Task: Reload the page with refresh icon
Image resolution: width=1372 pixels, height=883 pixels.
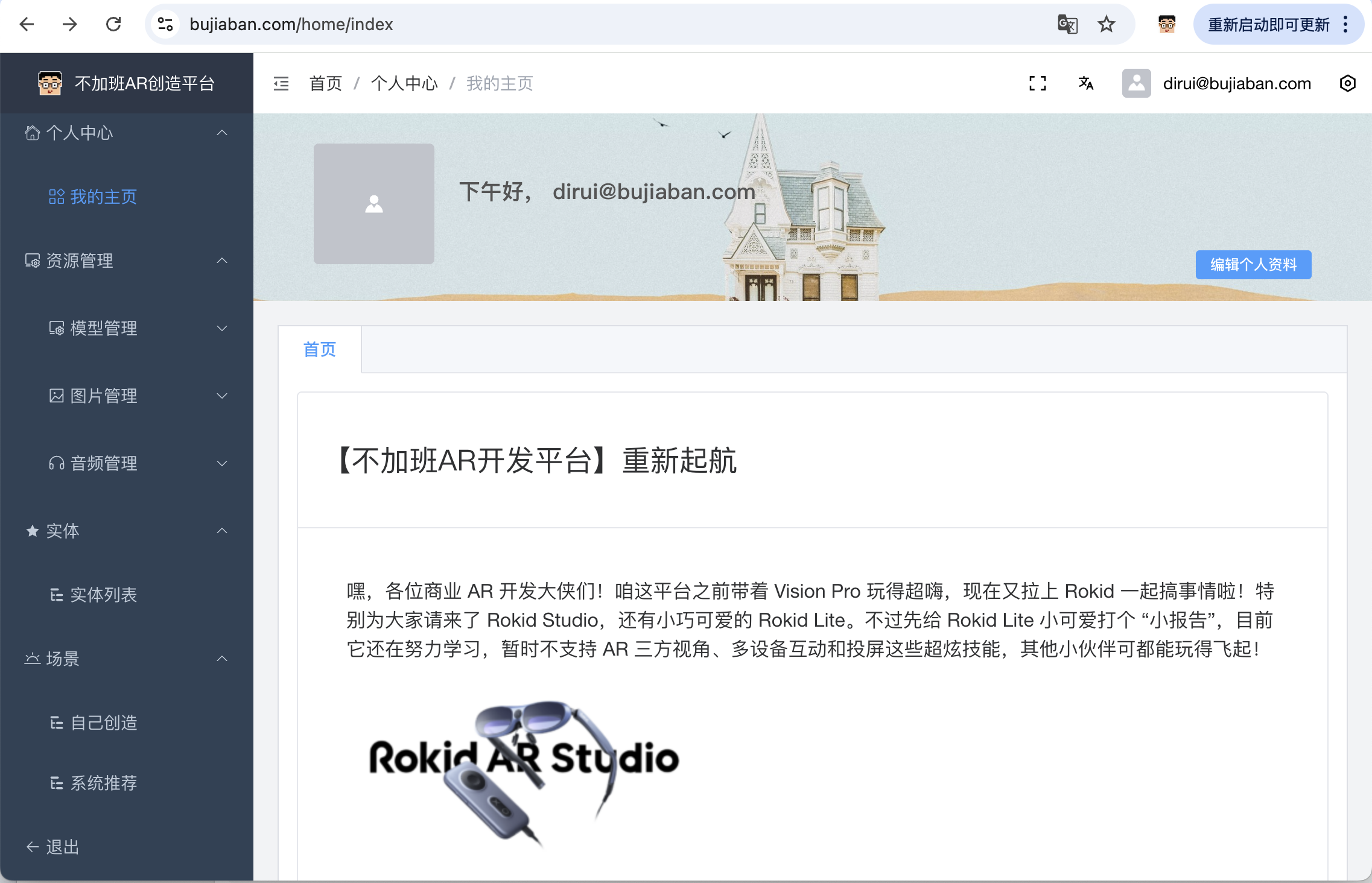Action: [113, 24]
